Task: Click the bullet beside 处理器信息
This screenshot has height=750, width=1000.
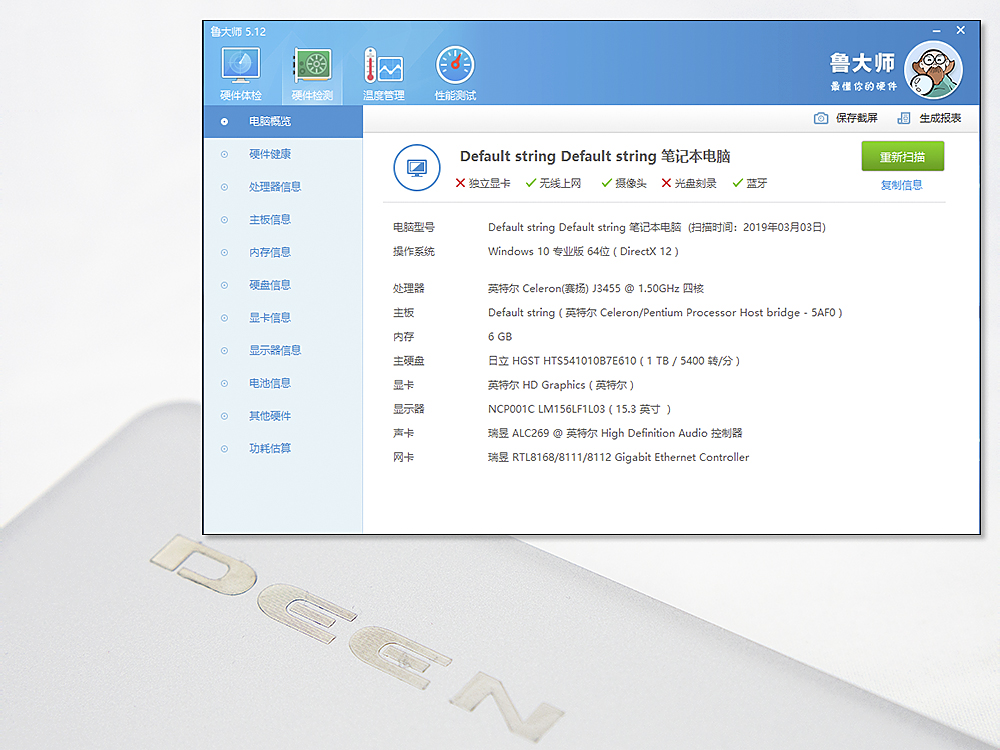Action: tap(224, 187)
